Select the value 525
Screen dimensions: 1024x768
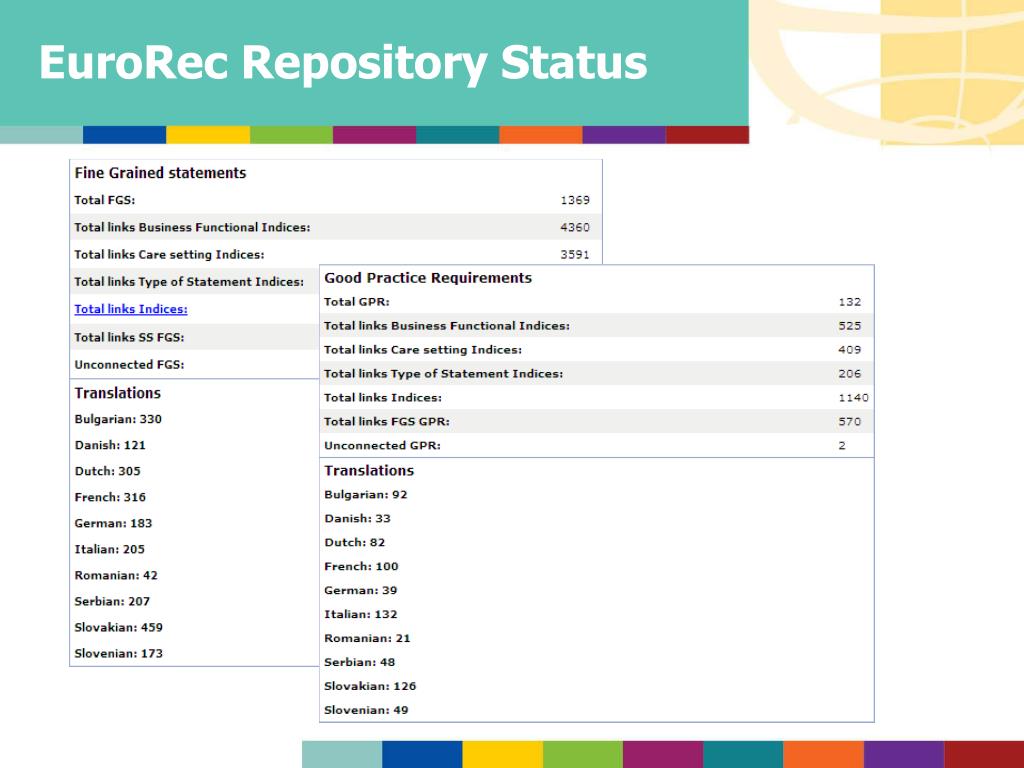(x=850, y=326)
